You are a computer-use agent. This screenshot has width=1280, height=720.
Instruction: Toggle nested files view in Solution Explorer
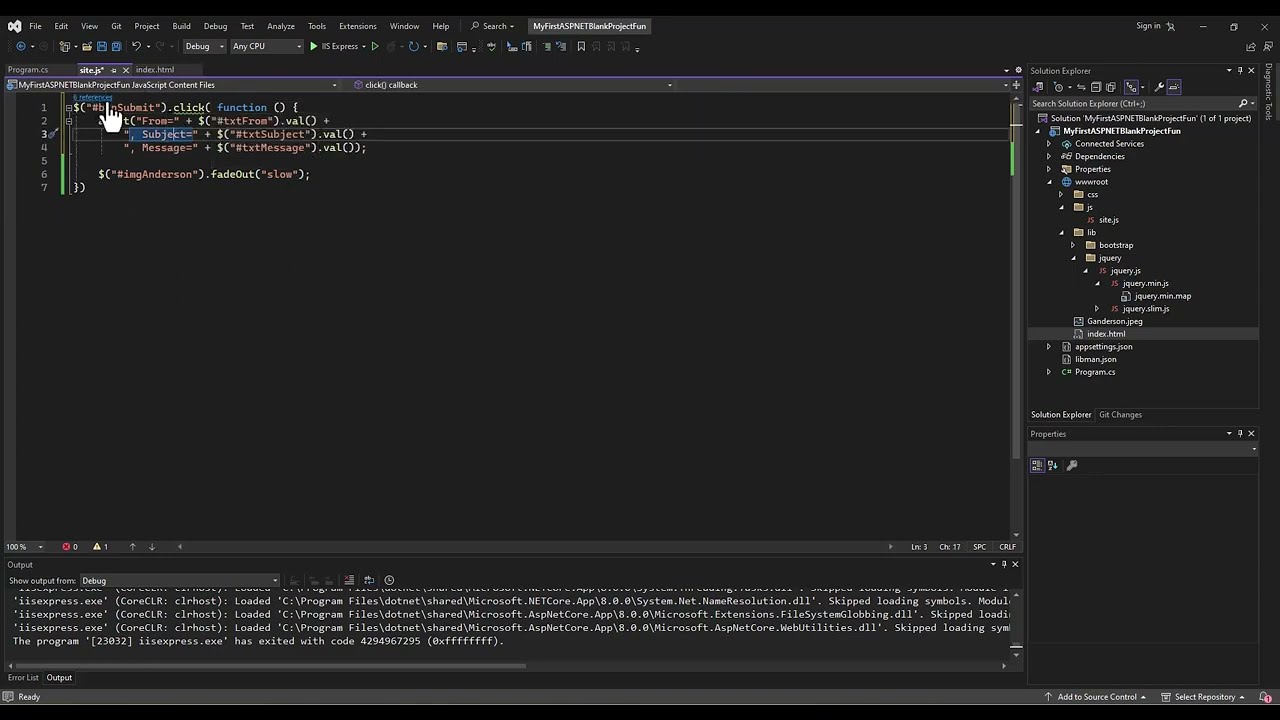pos(1131,87)
